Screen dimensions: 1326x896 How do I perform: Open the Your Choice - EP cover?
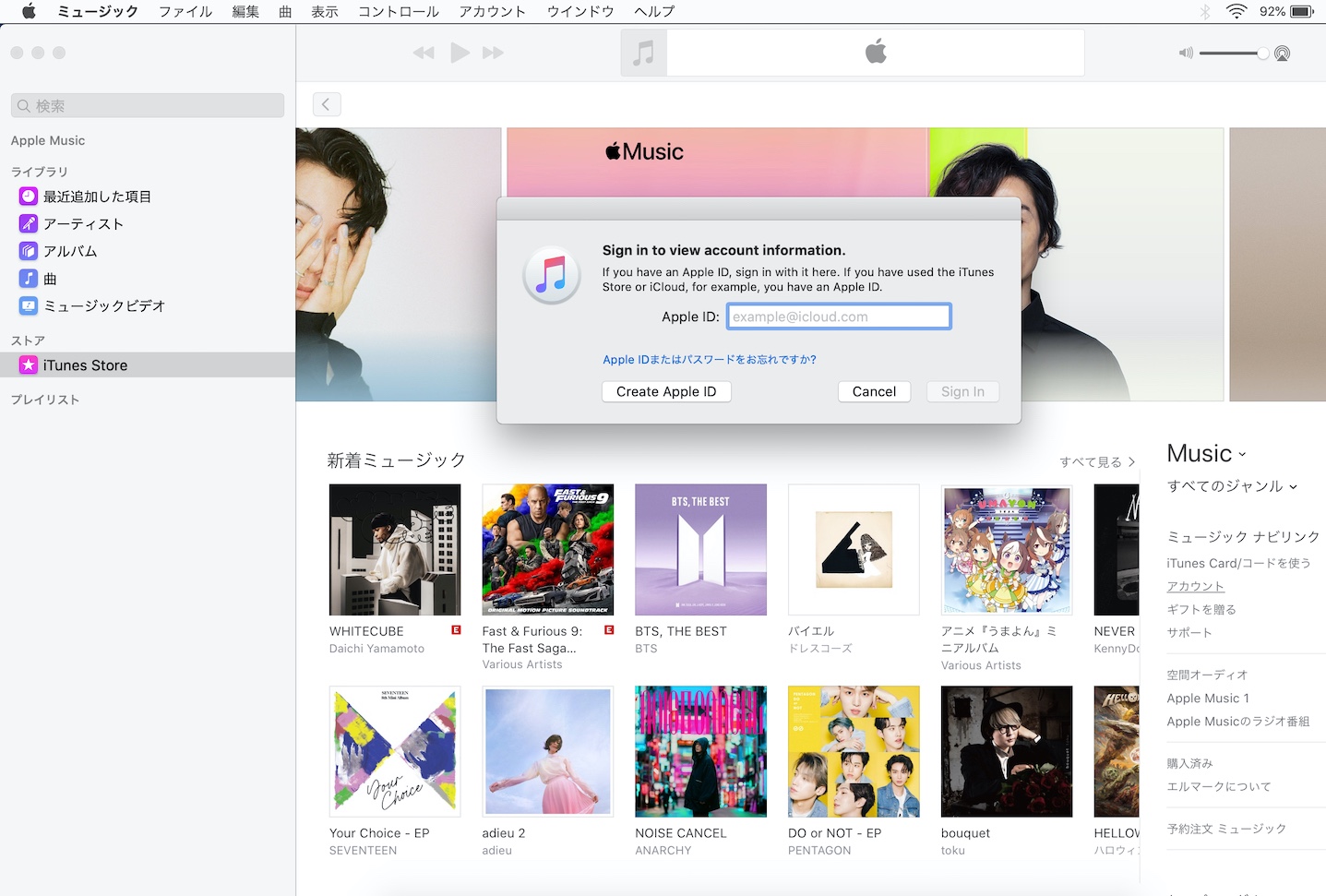(395, 751)
